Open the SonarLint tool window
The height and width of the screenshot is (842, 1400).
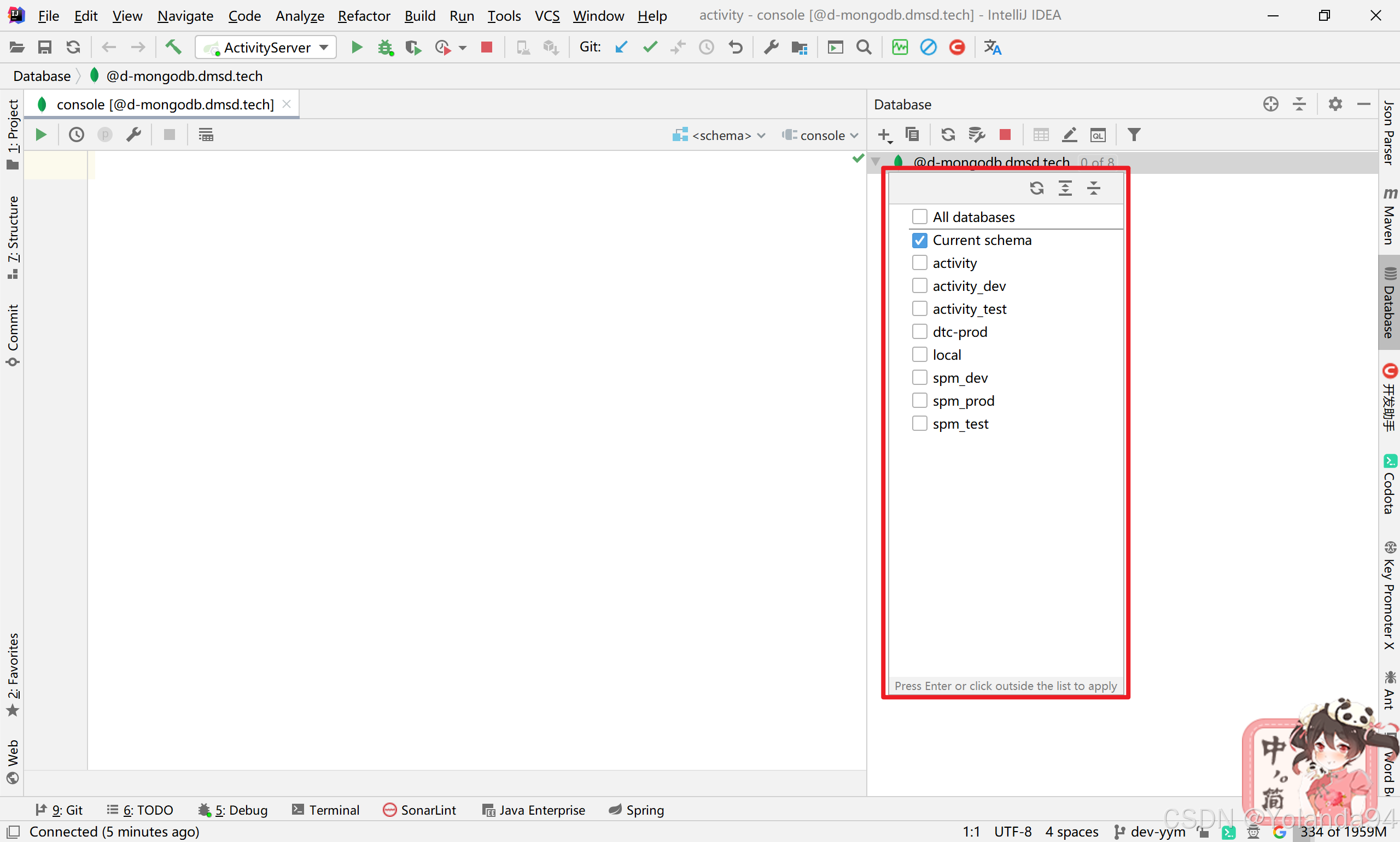419,810
